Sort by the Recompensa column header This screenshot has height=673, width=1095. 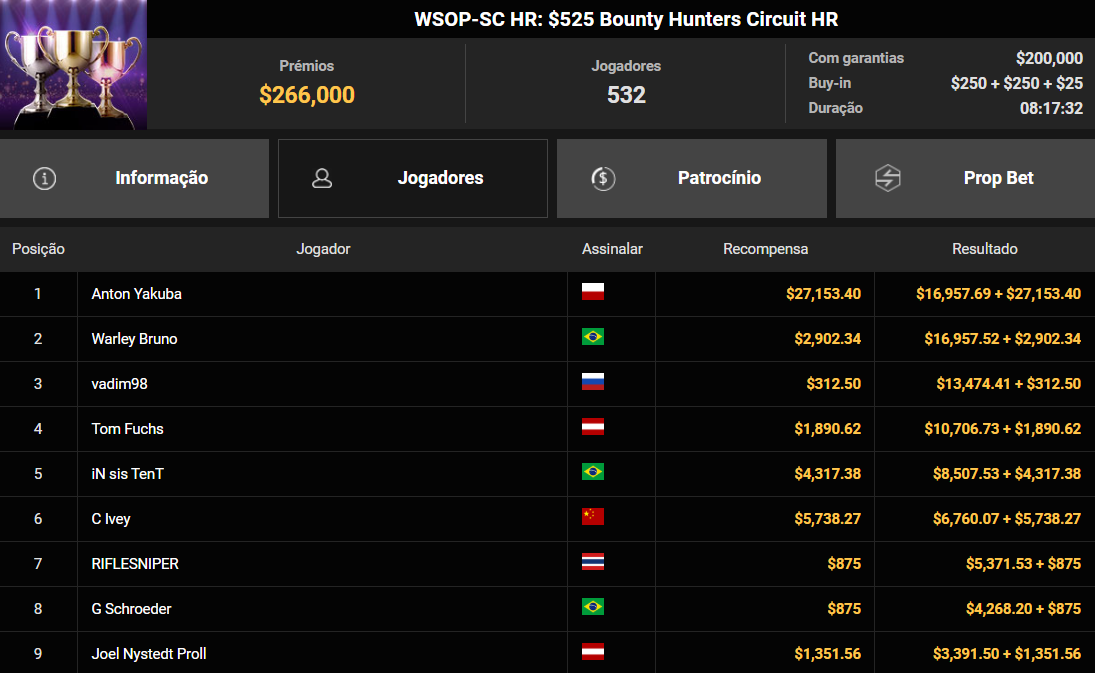765,249
